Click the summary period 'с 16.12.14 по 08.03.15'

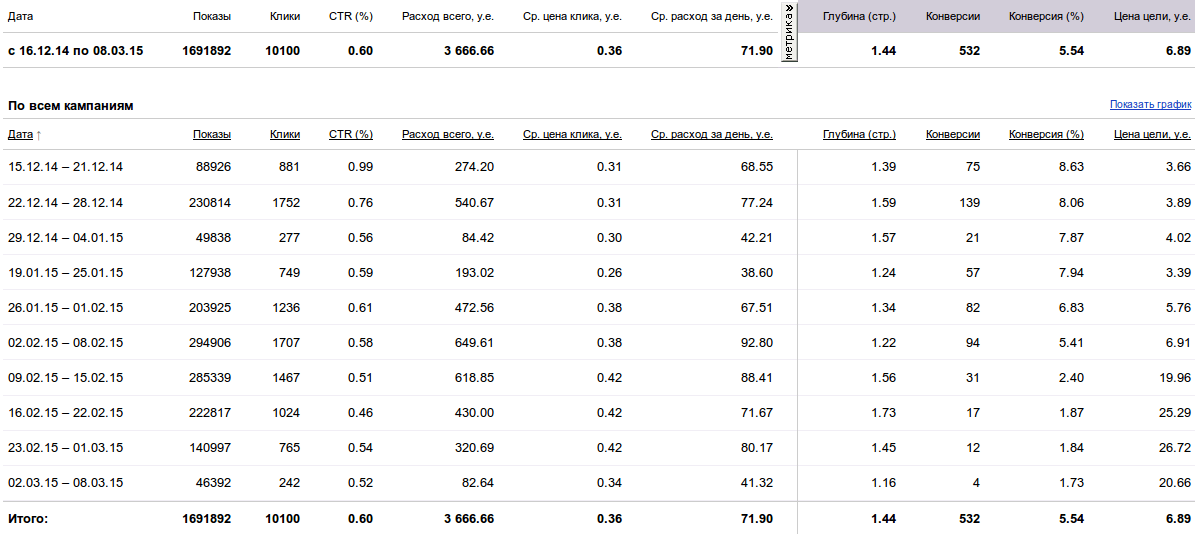(75, 51)
